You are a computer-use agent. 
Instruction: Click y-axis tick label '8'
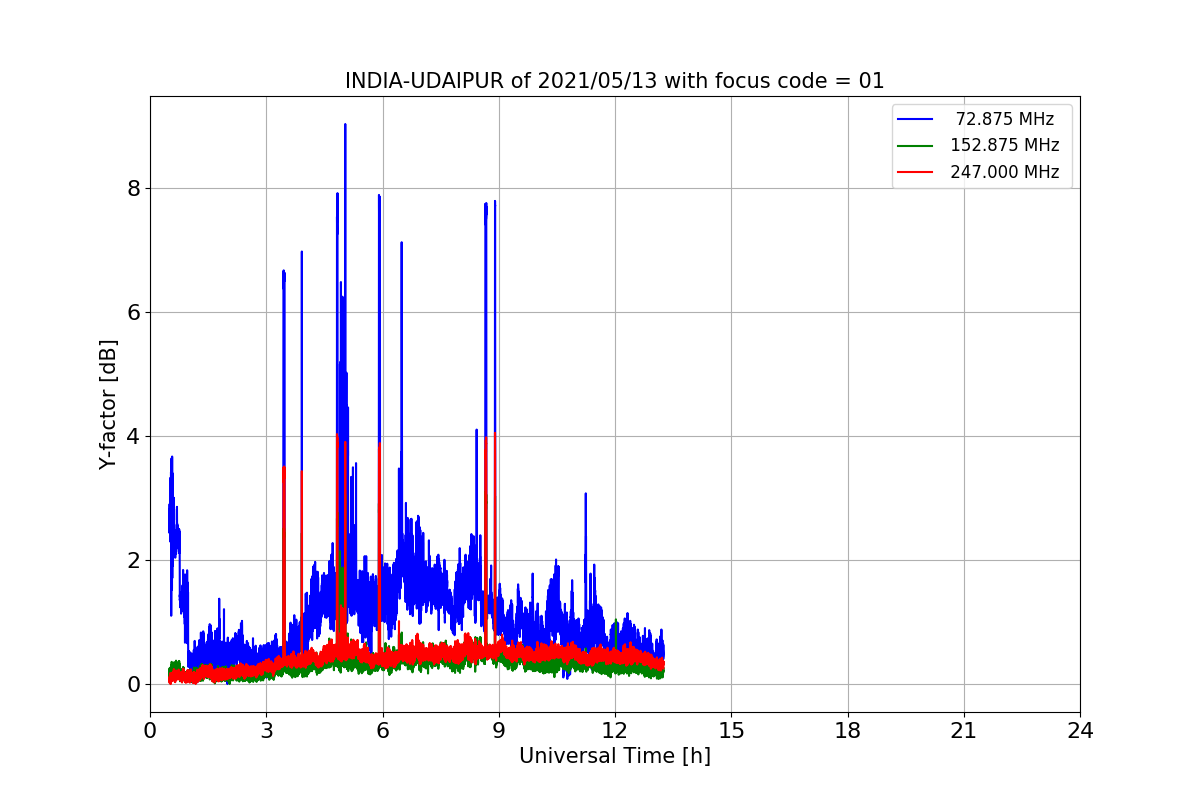(134, 188)
